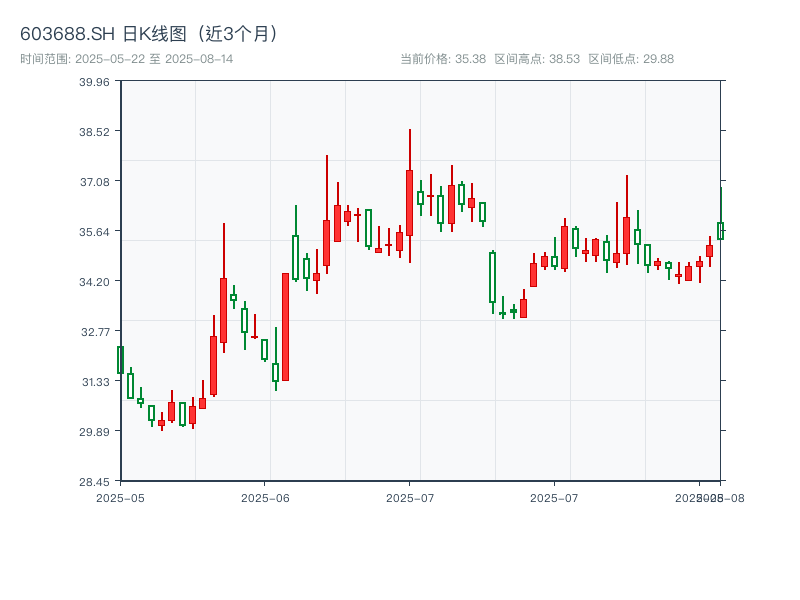Select the first green candlestick at chart start

point(120,360)
